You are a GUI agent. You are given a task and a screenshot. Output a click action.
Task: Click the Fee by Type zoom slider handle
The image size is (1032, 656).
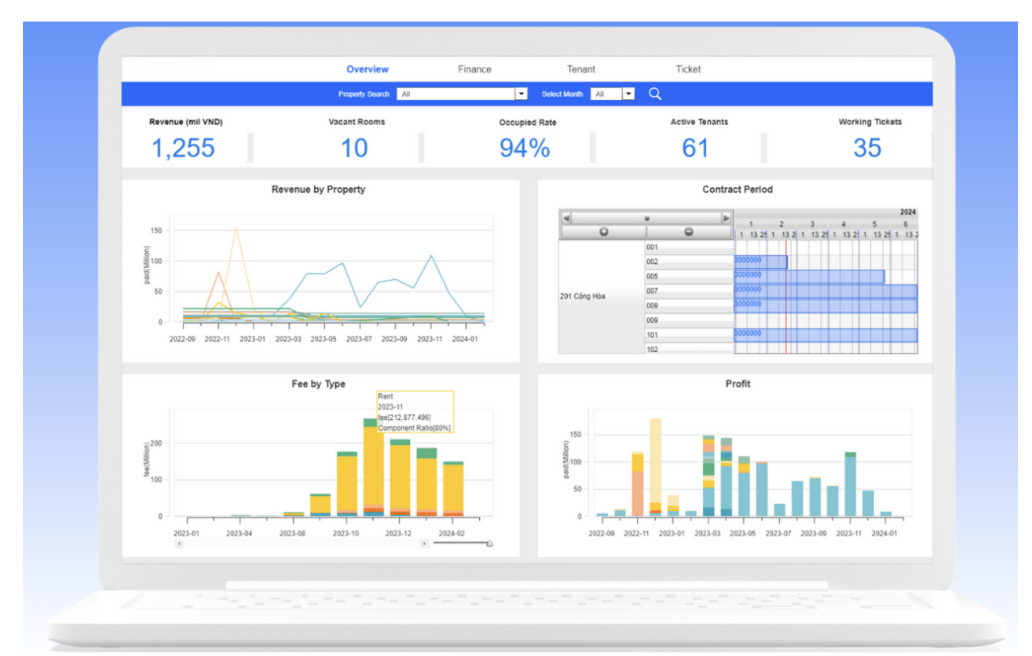pyautogui.click(x=489, y=544)
